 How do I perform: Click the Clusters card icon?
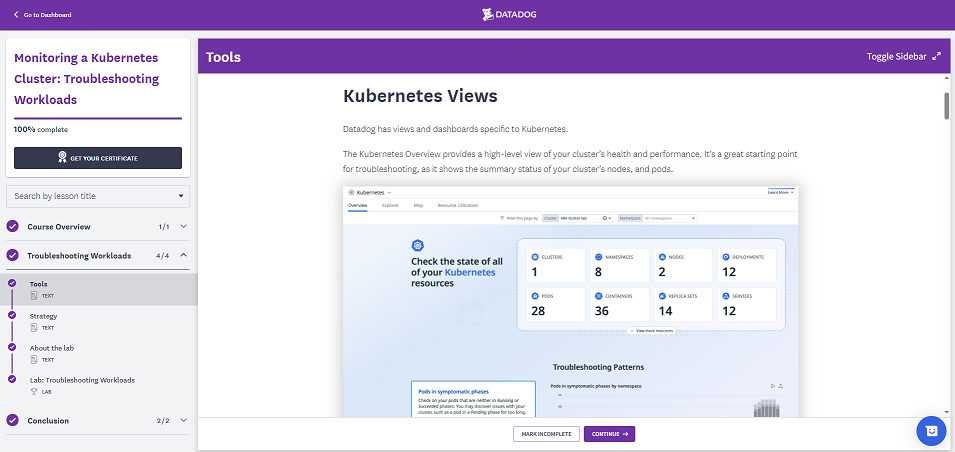[x=535, y=257]
